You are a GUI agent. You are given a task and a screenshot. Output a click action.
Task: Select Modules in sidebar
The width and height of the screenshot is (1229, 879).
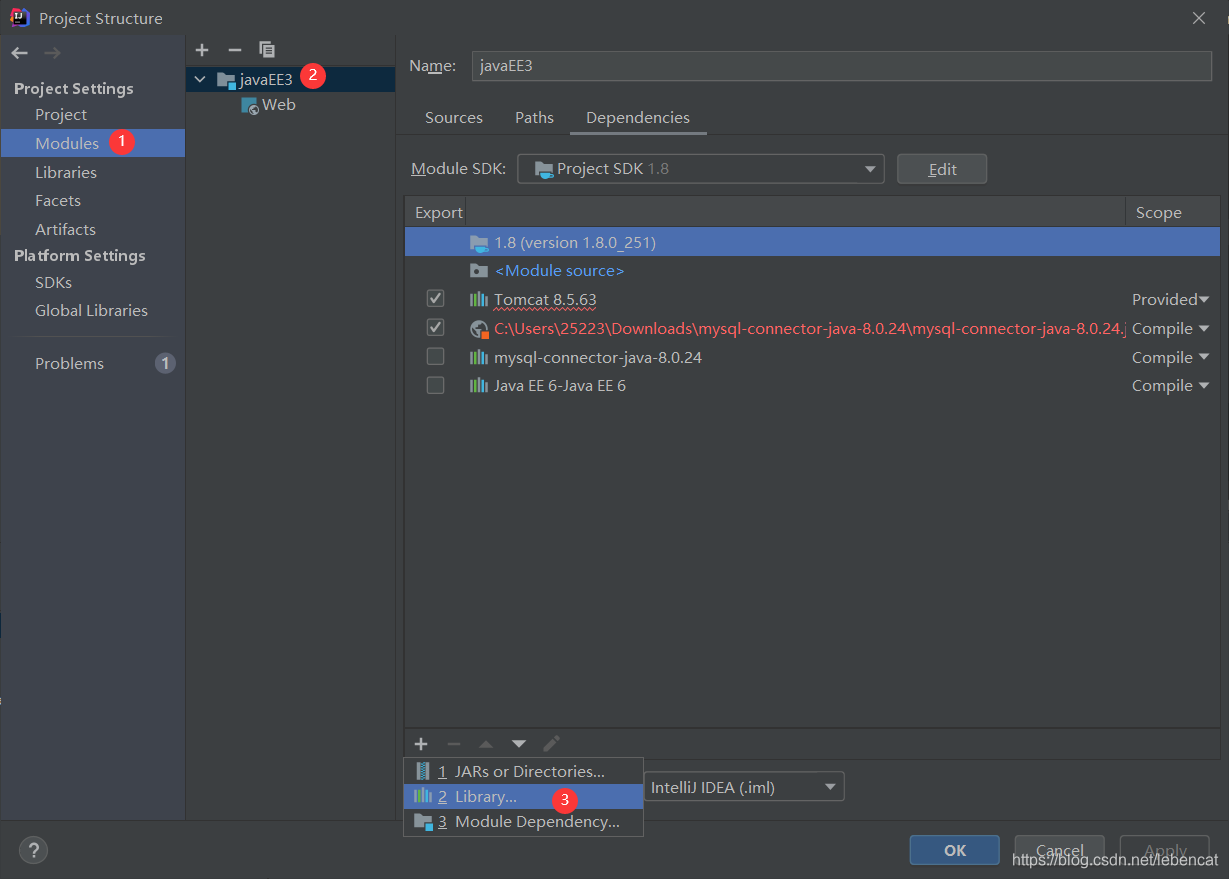click(x=92, y=143)
